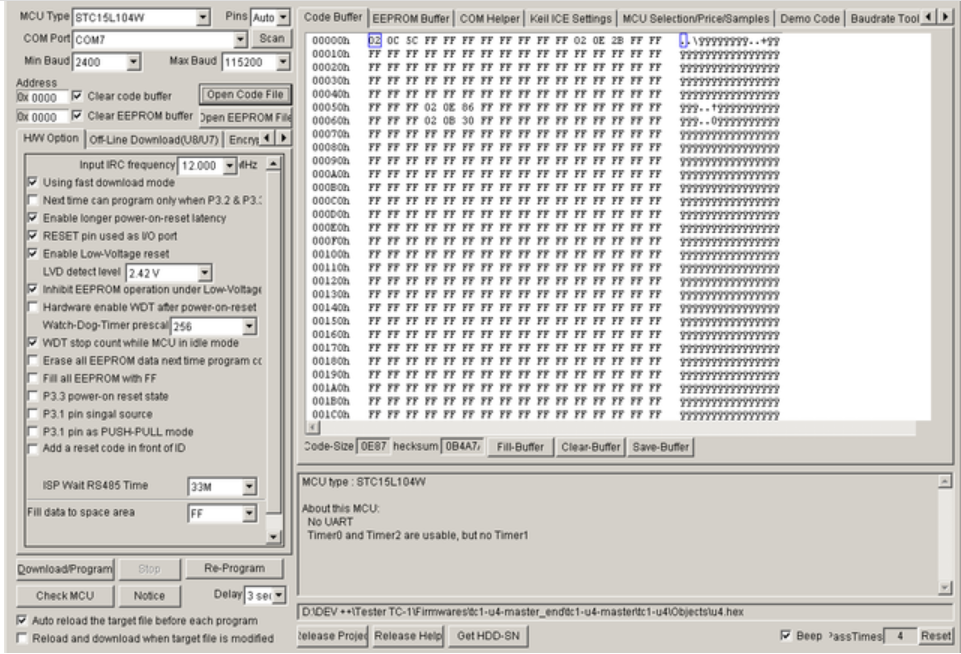Toggle RESET pin used as I/O port
The width and height of the screenshot is (961, 654).
(x=33, y=235)
